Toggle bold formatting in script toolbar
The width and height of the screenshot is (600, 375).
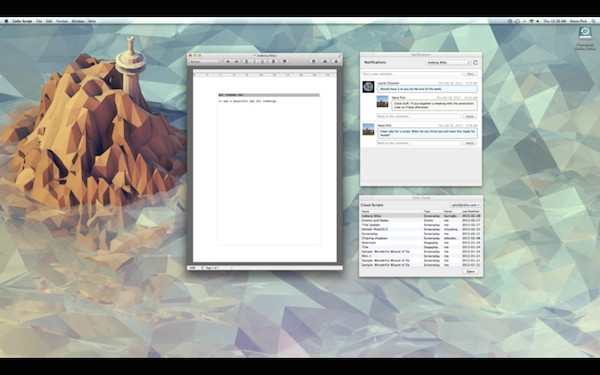click(246, 62)
